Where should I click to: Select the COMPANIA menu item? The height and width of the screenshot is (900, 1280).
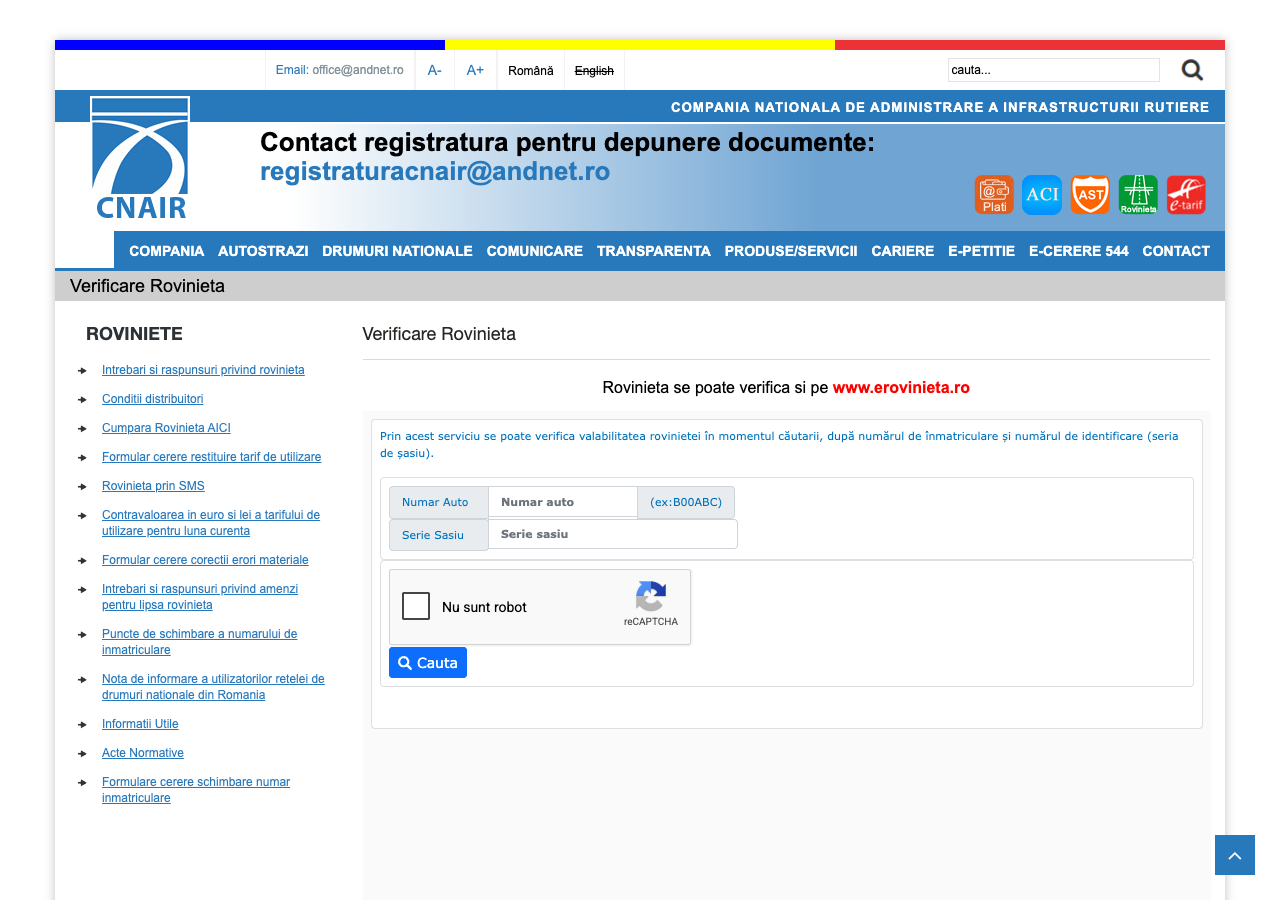166,251
